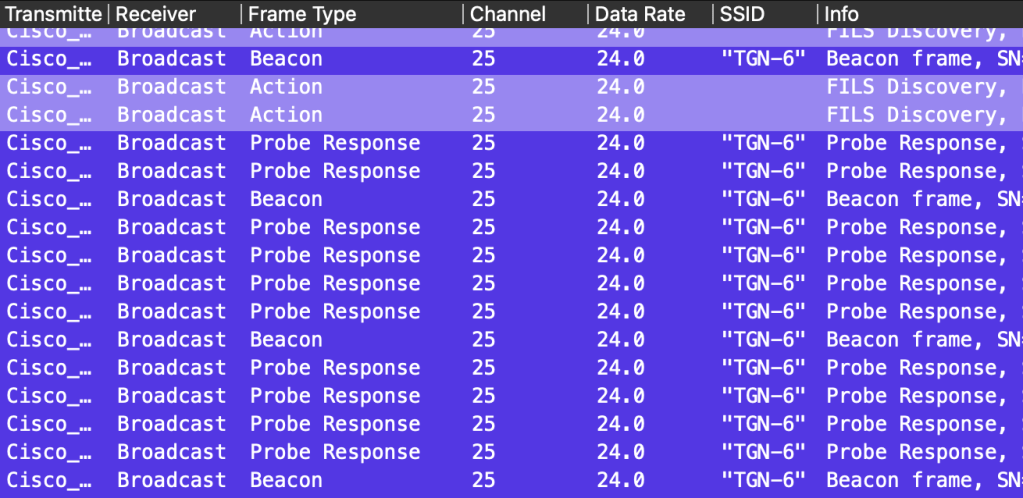This screenshot has height=498, width=1023.
Task: Sort packets by Data Rate header
Action: coord(640,14)
